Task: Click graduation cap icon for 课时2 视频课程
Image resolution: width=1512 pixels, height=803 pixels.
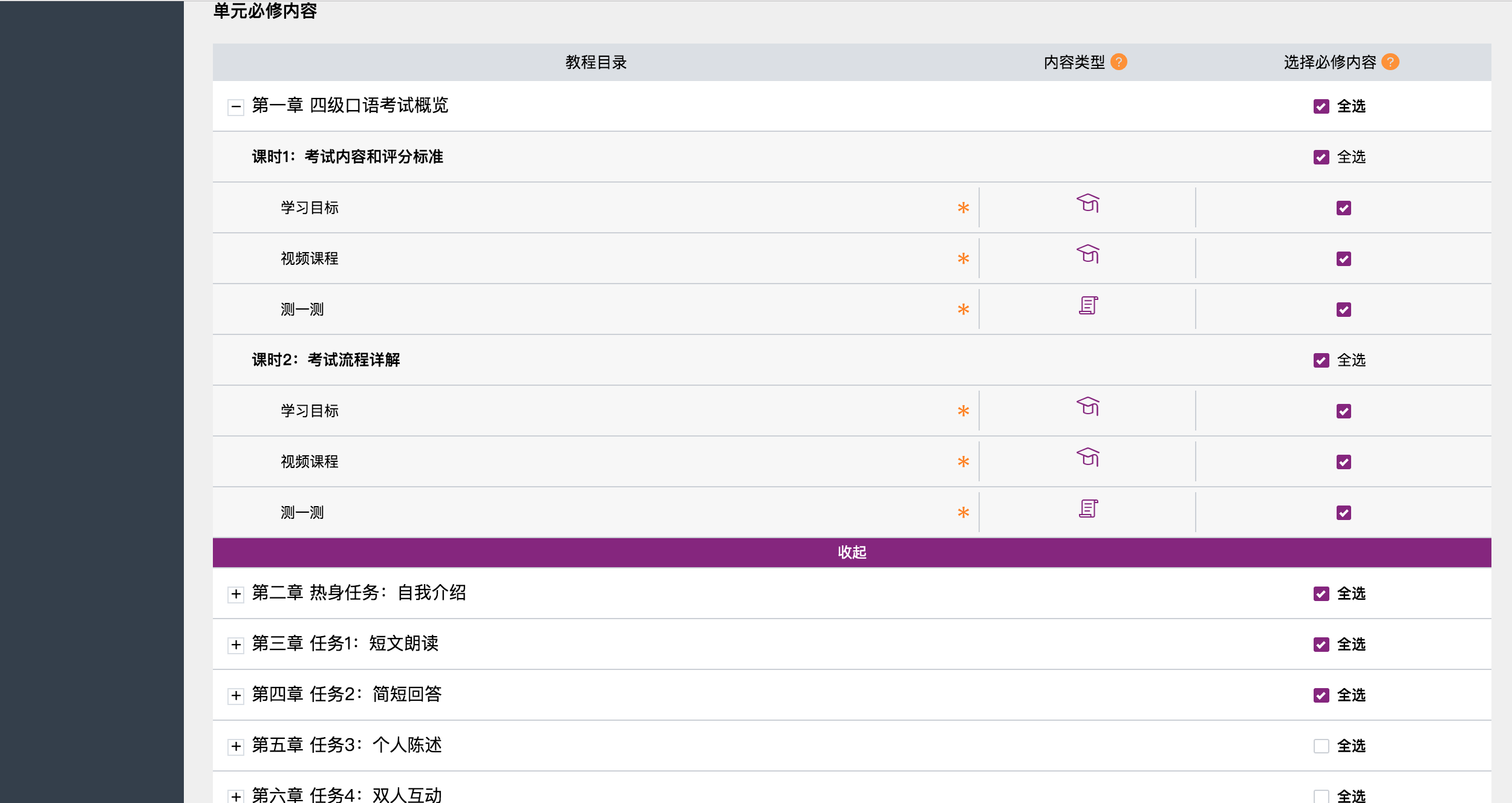Action: point(1087,457)
